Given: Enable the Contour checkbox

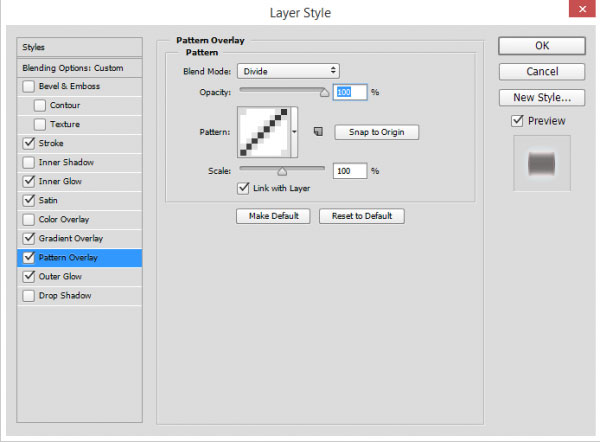Looking at the screenshot, I should pyautogui.click(x=39, y=105).
